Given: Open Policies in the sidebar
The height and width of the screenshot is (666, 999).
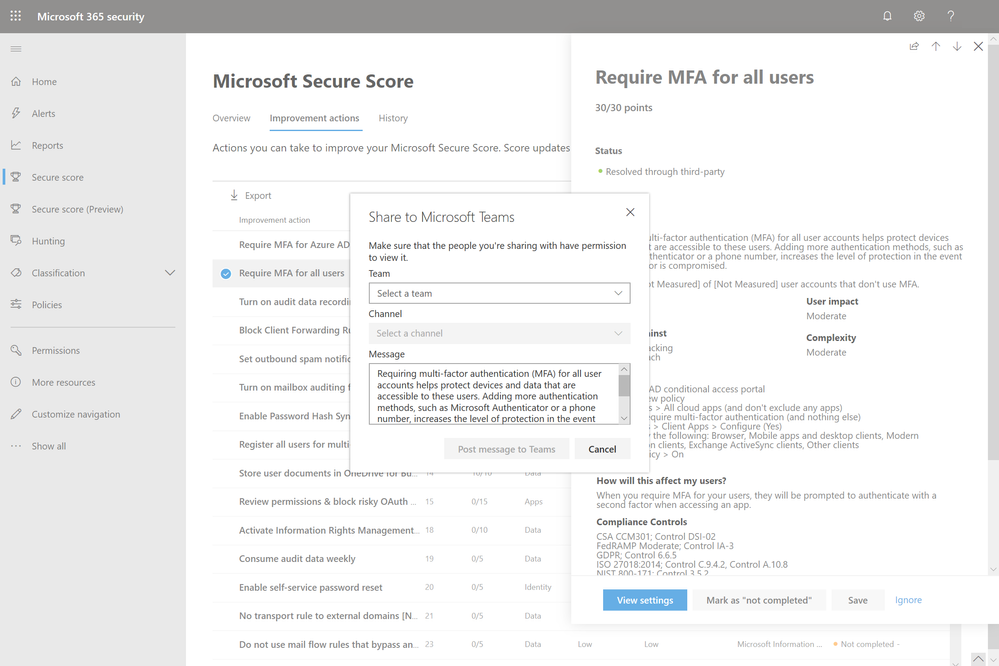Looking at the screenshot, I should pos(47,305).
